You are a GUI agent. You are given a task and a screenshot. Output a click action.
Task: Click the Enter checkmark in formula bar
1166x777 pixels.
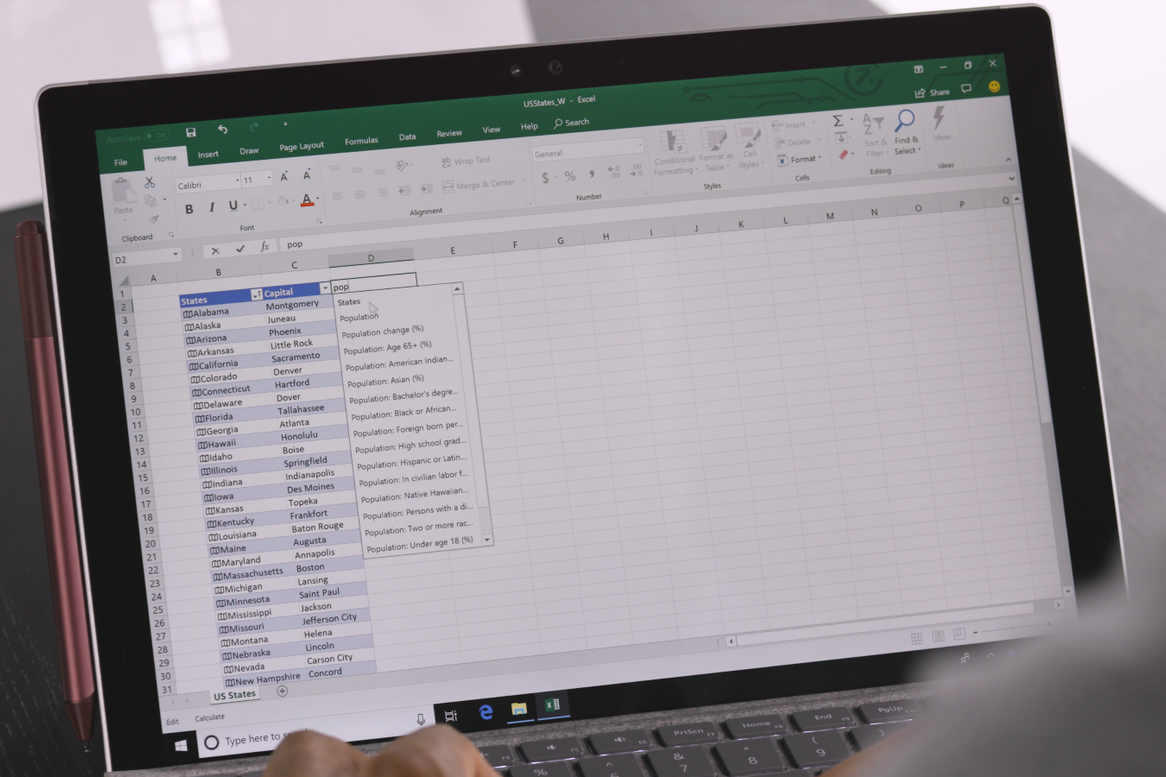pos(240,249)
